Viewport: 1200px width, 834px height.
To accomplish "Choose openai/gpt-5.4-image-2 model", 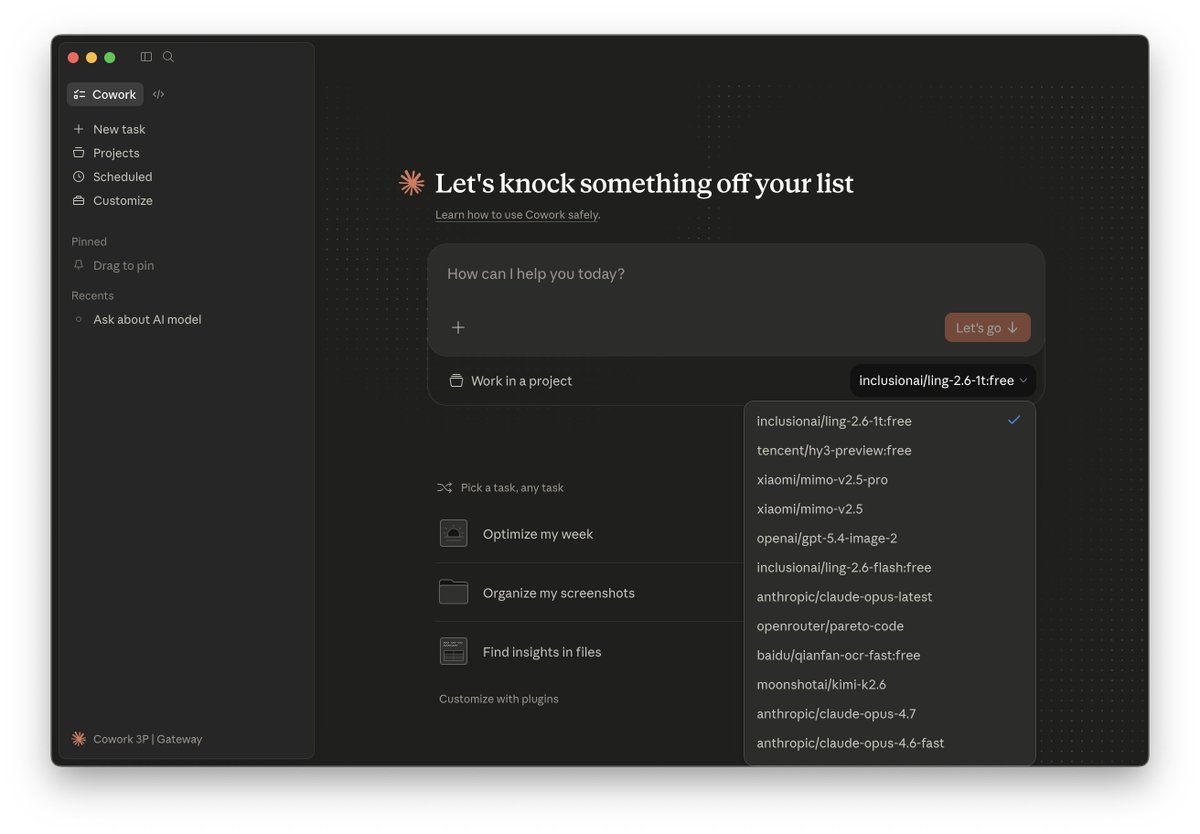I will (x=889, y=538).
